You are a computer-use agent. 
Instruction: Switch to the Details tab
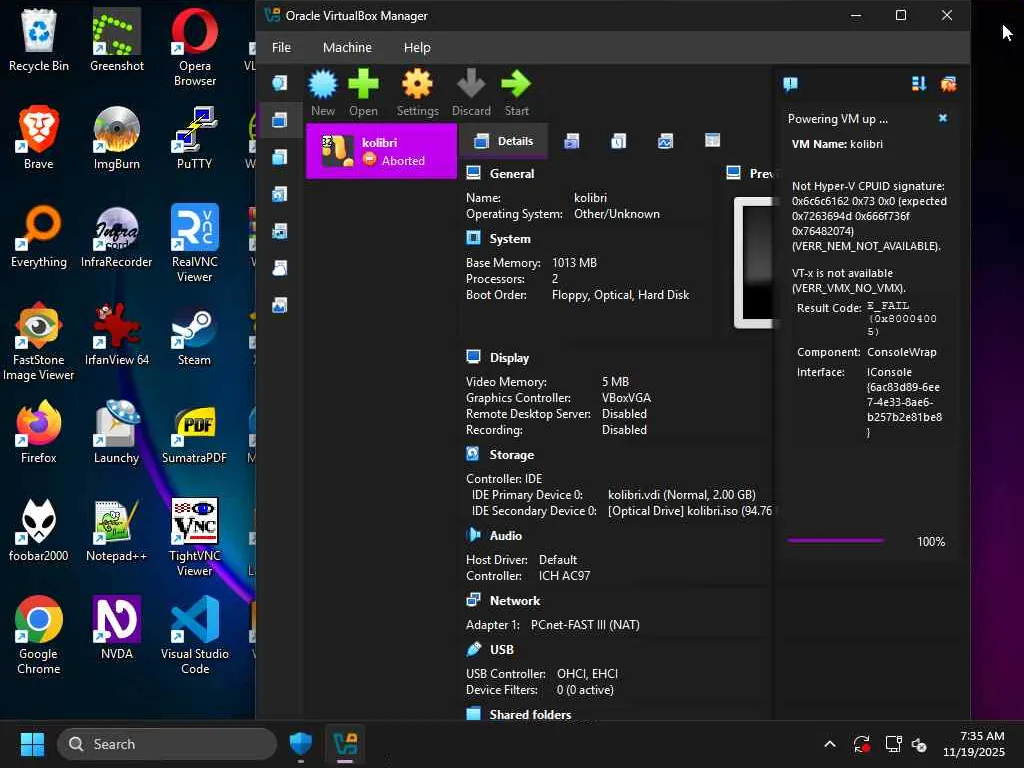point(504,141)
